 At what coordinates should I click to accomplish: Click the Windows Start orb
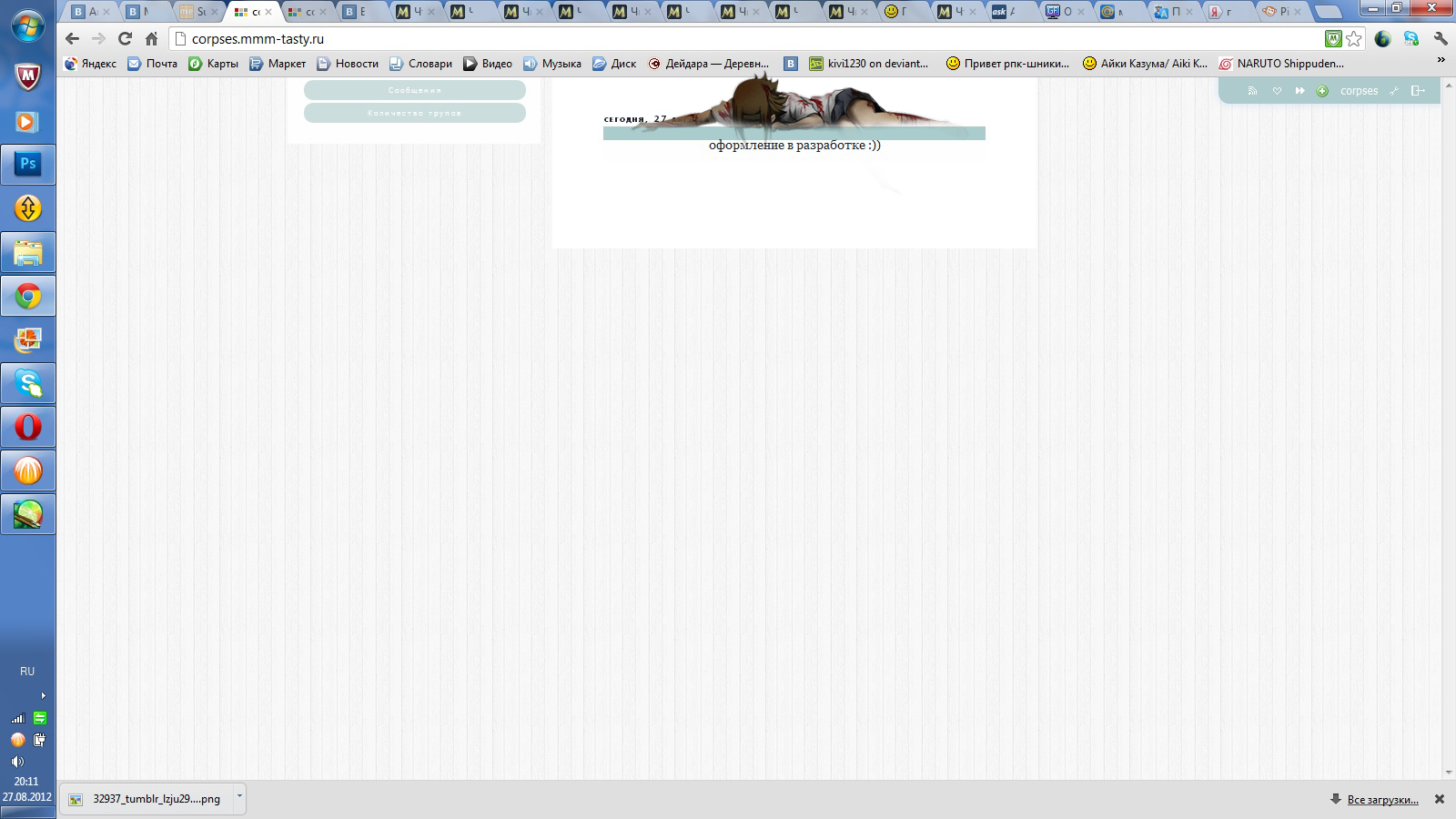point(27,25)
